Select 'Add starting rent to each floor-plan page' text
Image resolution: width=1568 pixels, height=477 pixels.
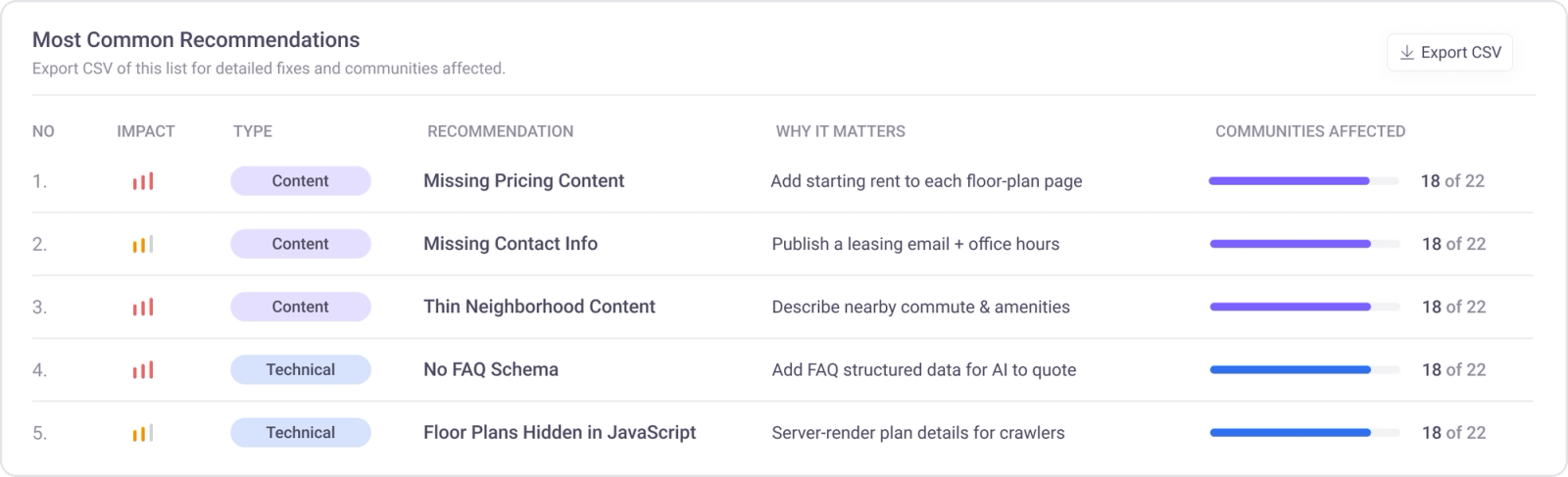pyautogui.click(x=927, y=181)
